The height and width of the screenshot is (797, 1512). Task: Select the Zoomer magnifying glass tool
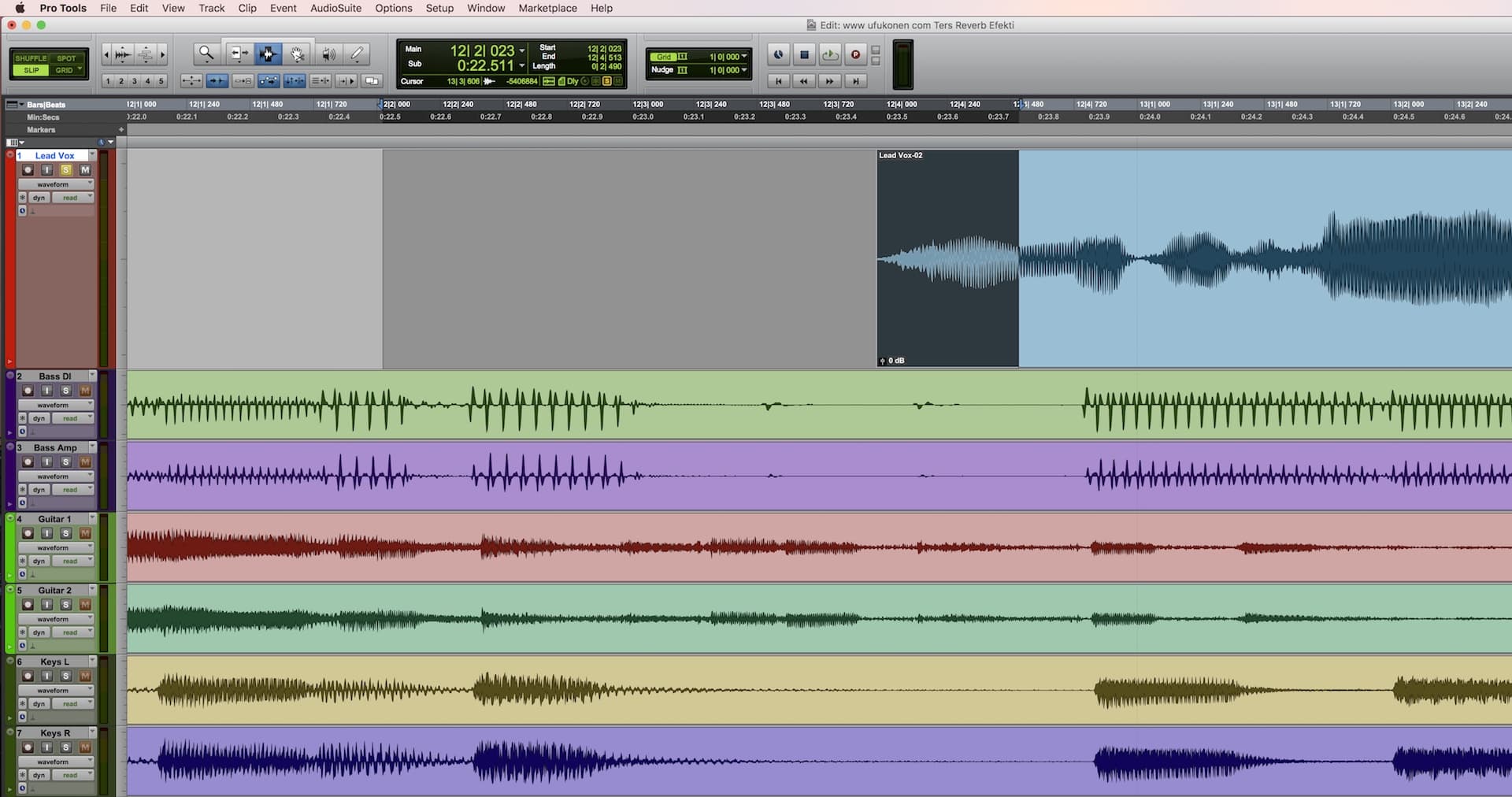(x=206, y=54)
